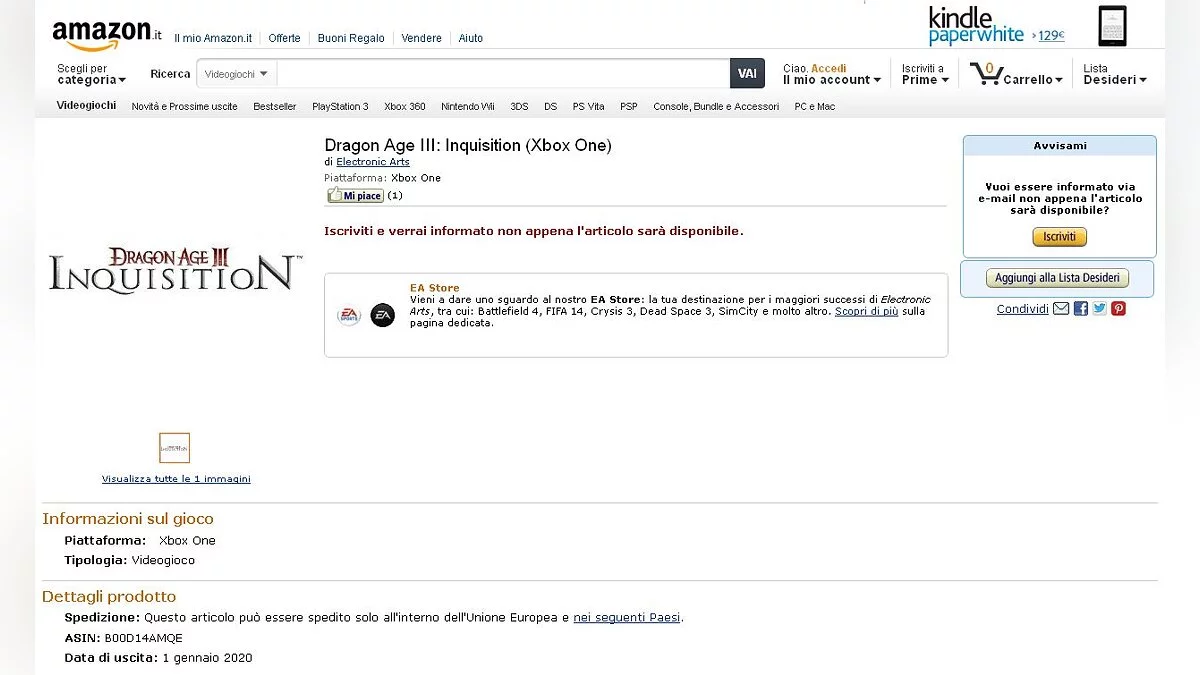Open the shopping cart icon

tap(986, 73)
